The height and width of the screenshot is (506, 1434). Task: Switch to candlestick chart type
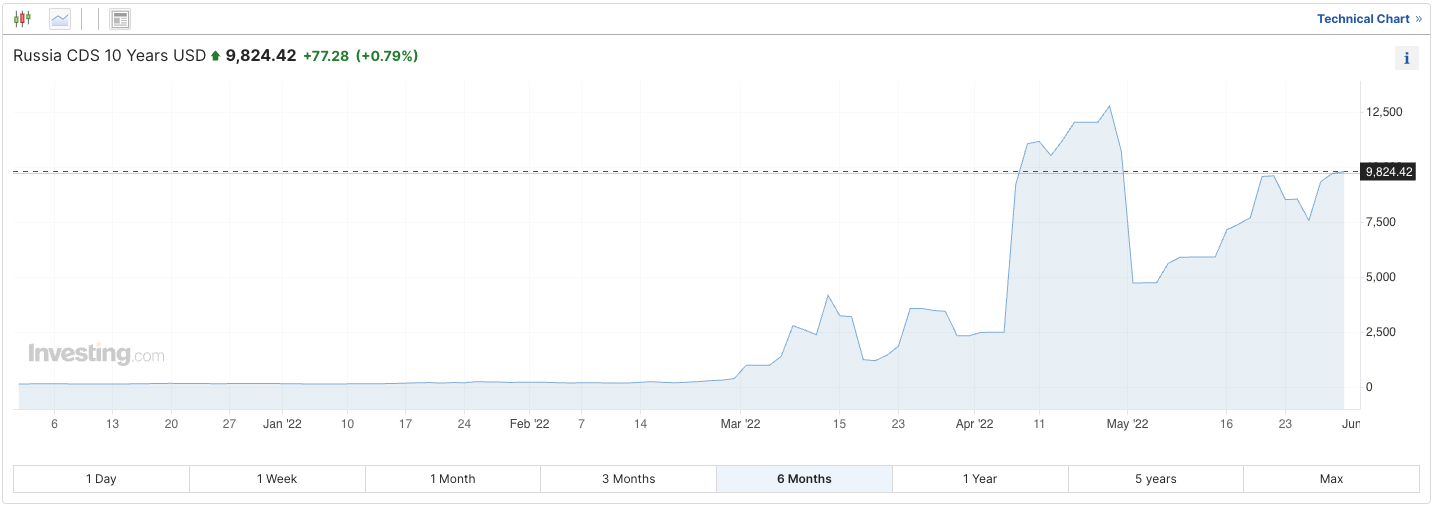click(22, 19)
